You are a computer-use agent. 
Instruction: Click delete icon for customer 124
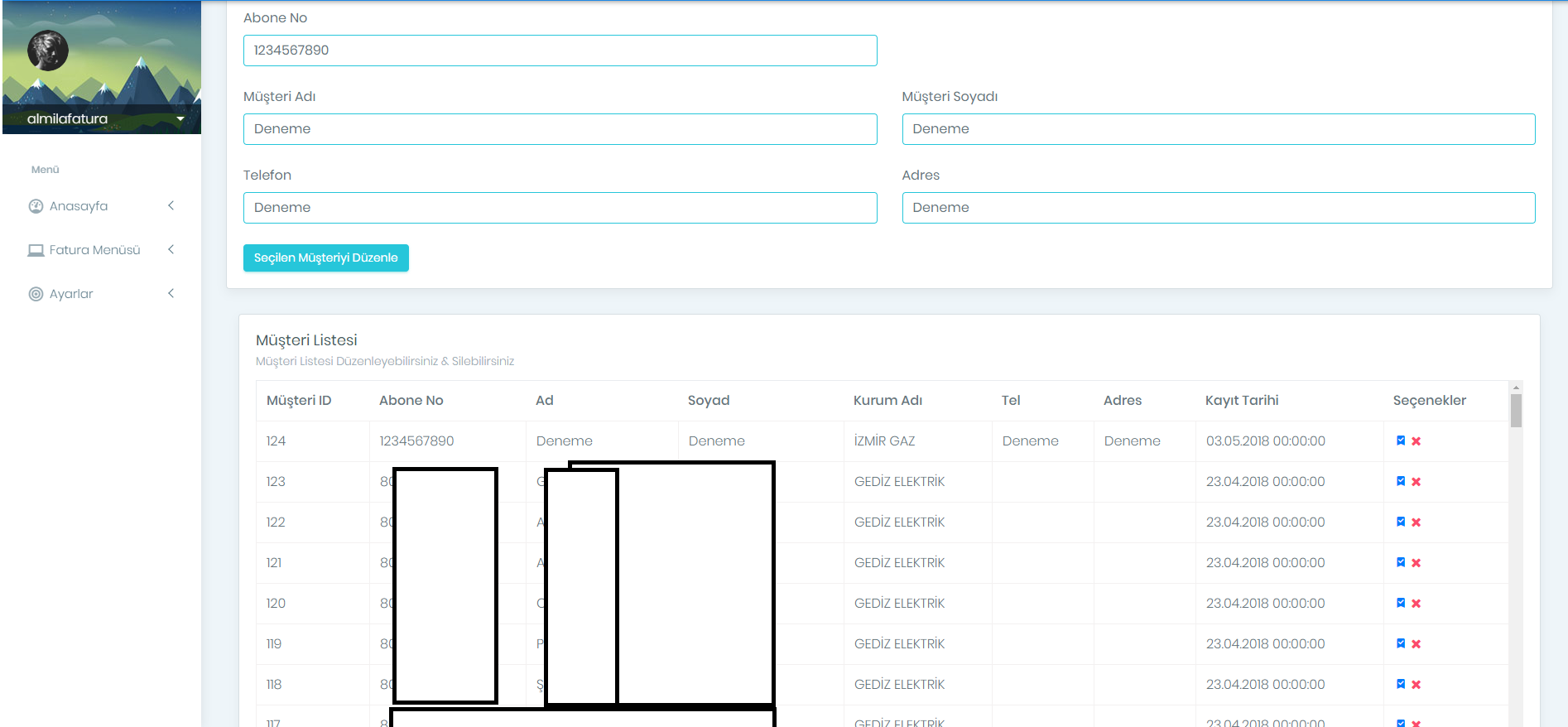coord(1416,441)
